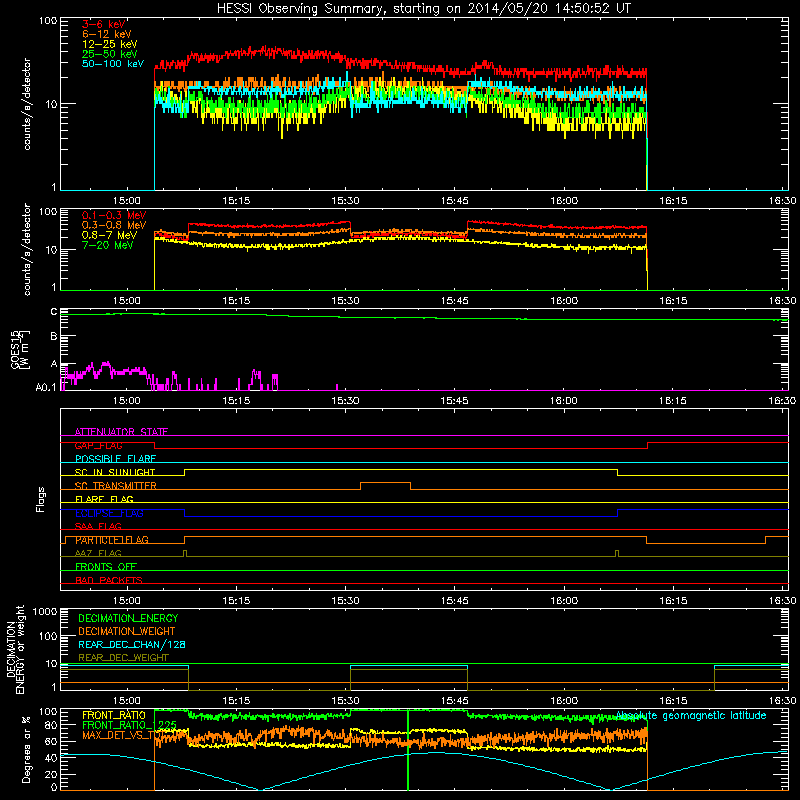Select the 7-20 MeV legend label
Screen dimensions: 800x800
[x=108, y=245]
